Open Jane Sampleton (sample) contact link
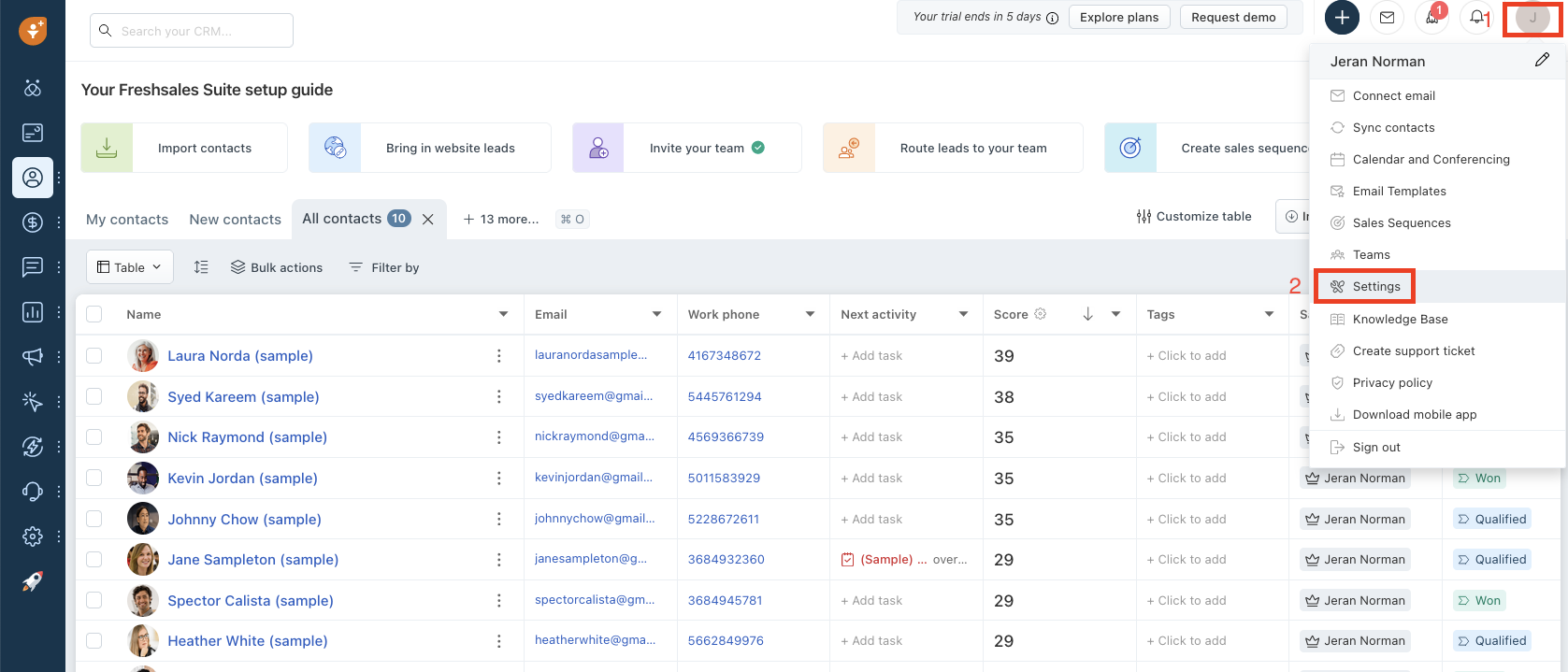 click(252, 559)
